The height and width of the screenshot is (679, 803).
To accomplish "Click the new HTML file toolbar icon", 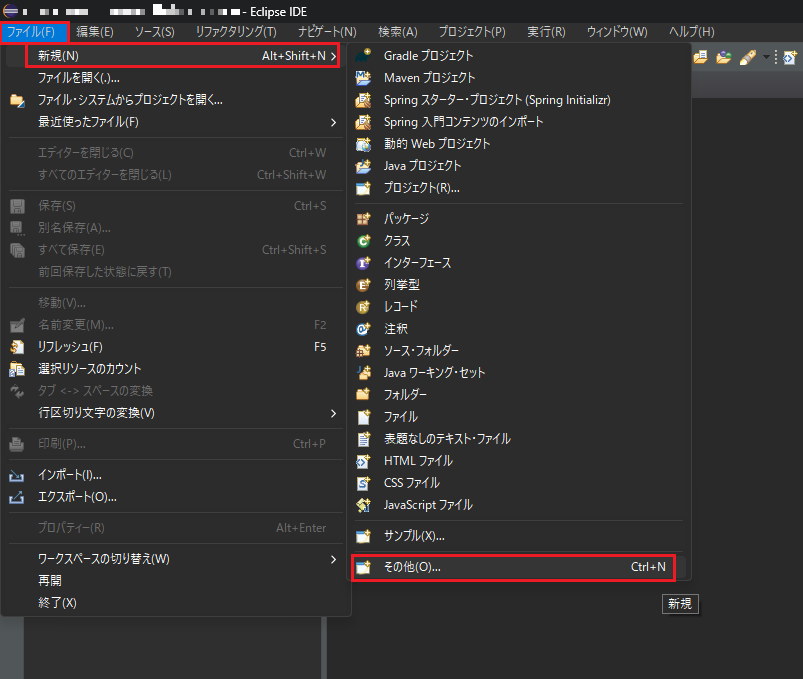I will pyautogui.click(x=790, y=57).
